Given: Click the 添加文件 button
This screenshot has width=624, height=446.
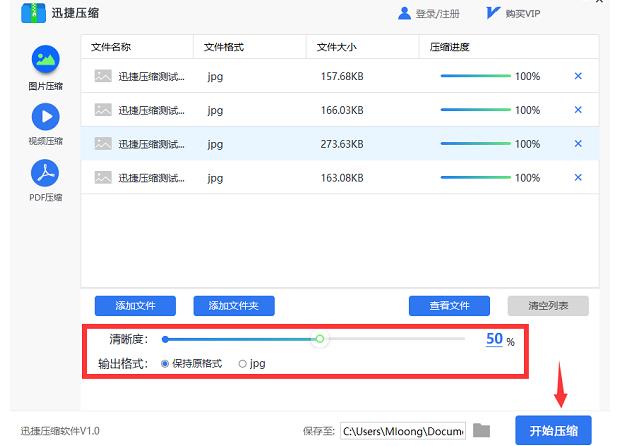Looking at the screenshot, I should tap(134, 306).
